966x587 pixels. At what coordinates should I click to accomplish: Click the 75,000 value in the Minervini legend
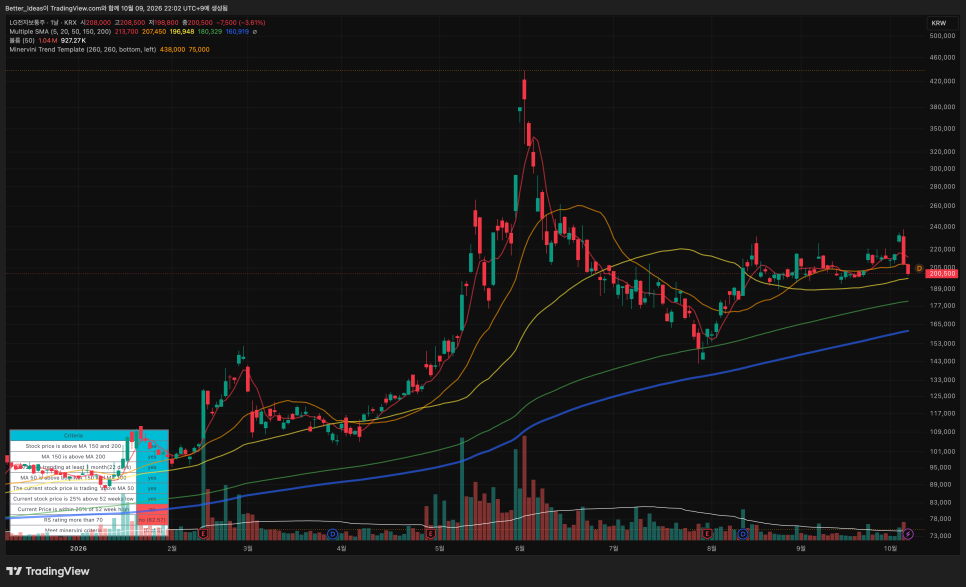click(199, 49)
